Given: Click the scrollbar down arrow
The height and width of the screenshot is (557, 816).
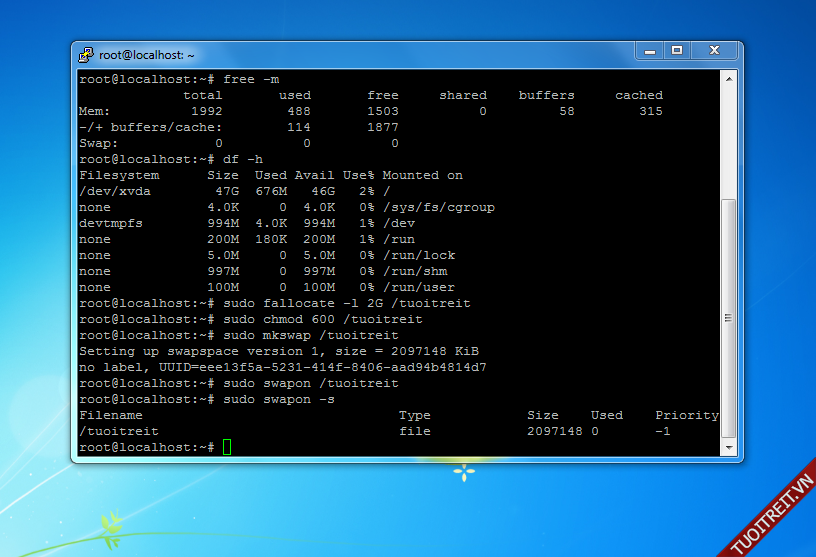Looking at the screenshot, I should (729, 447).
